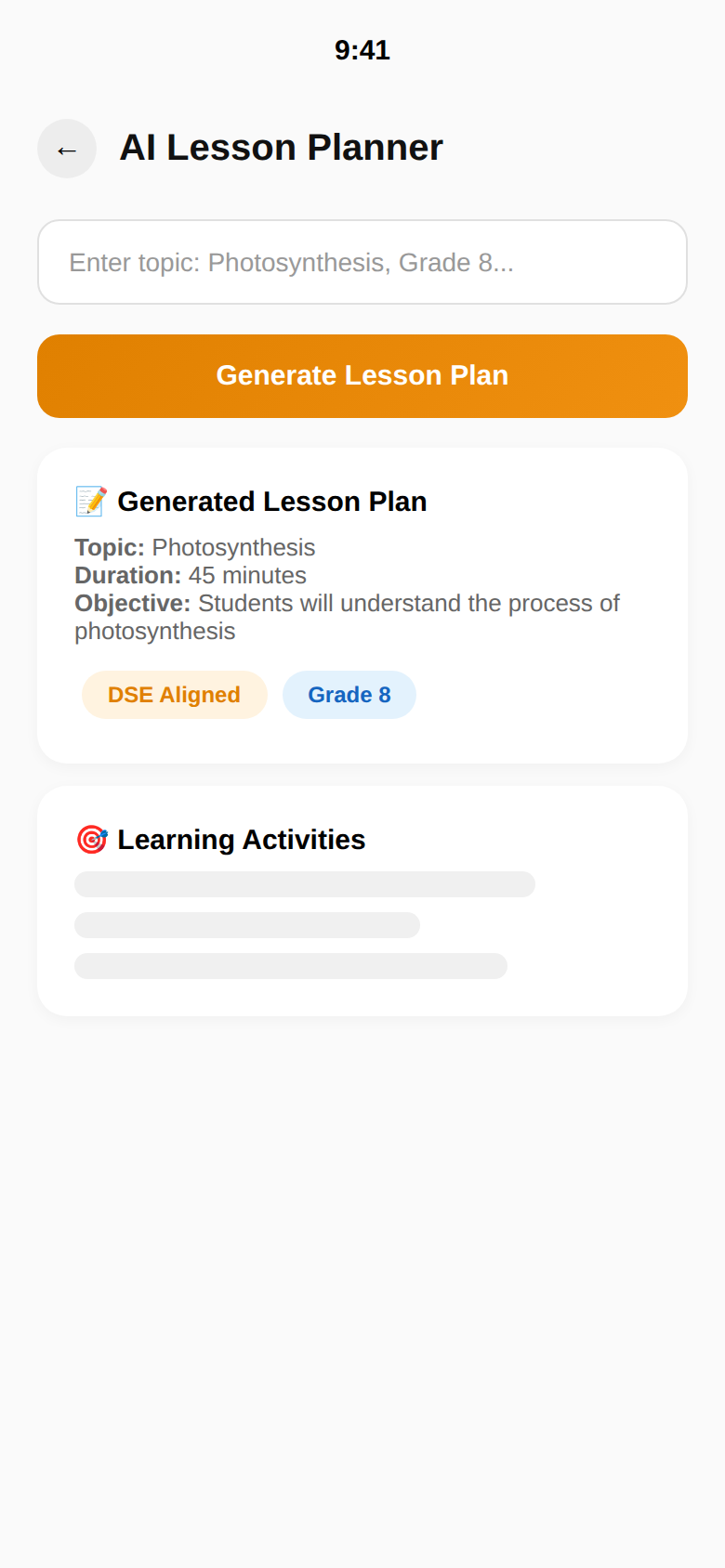
Task: Click the bold Topic label
Action: (x=109, y=547)
